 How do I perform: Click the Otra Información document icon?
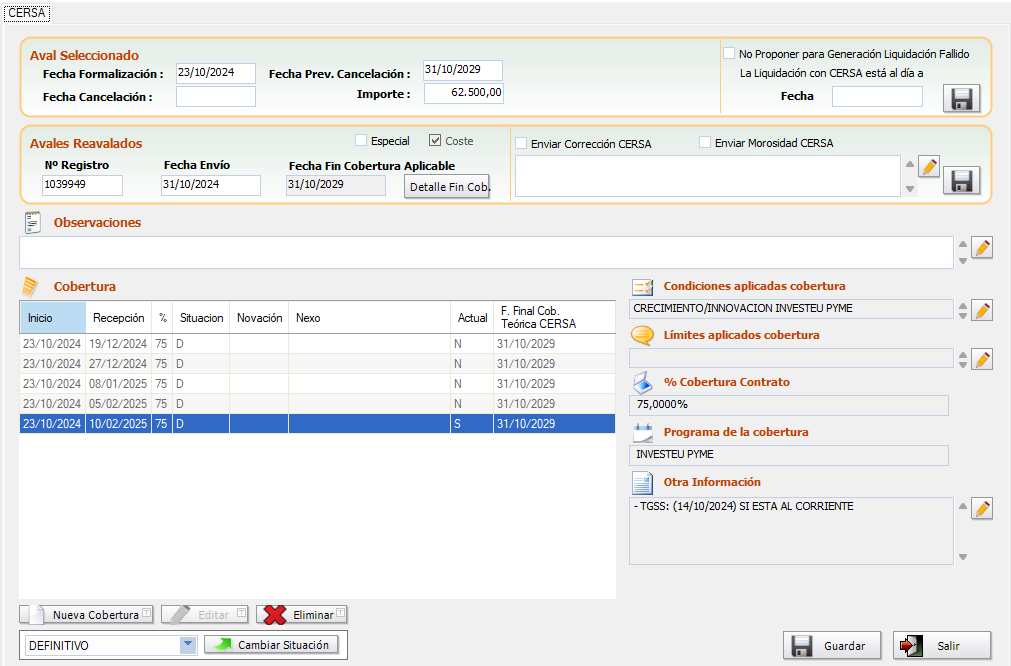642,482
